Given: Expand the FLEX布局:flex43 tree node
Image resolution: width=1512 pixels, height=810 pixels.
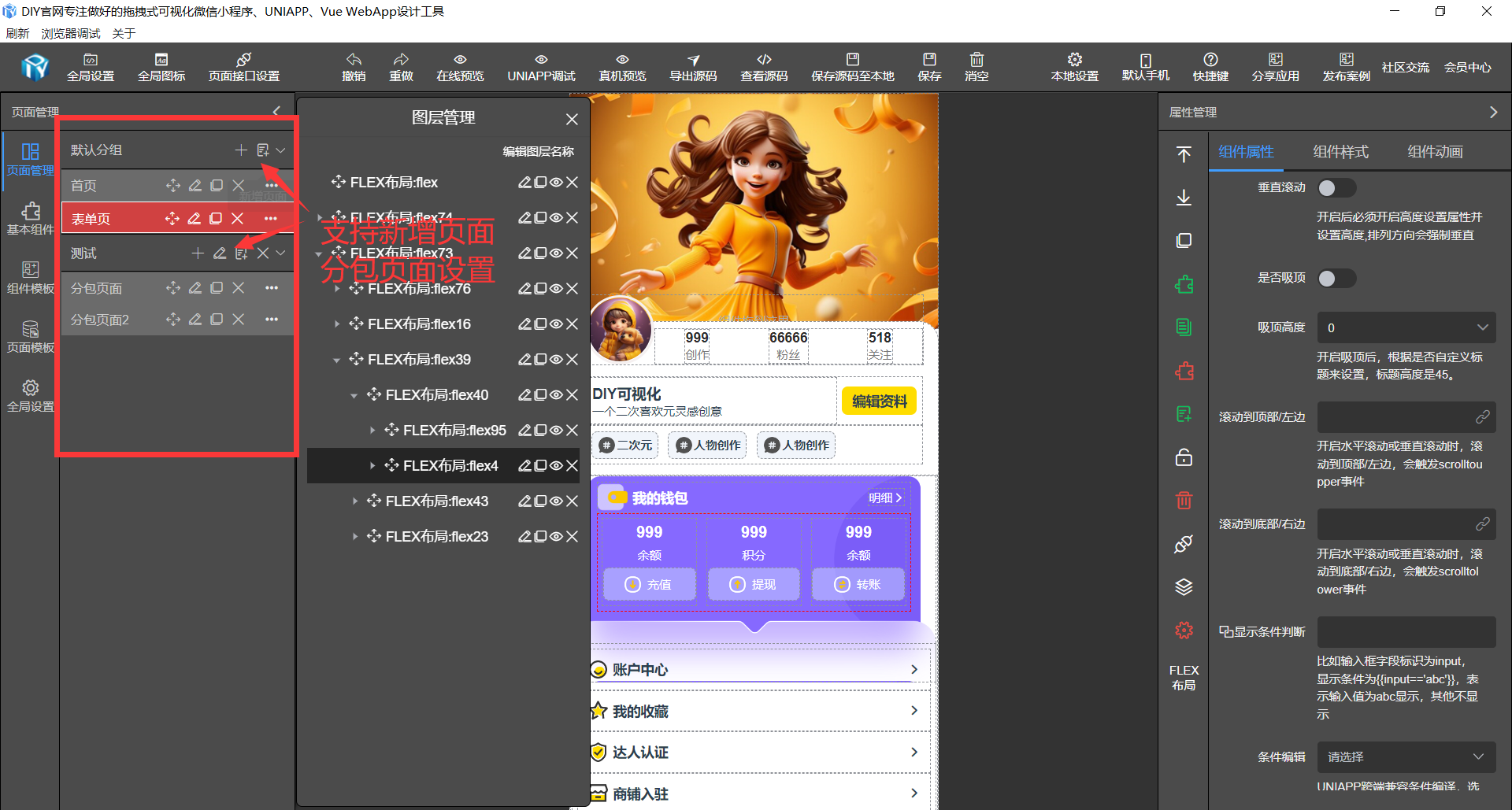Looking at the screenshot, I should (354, 501).
